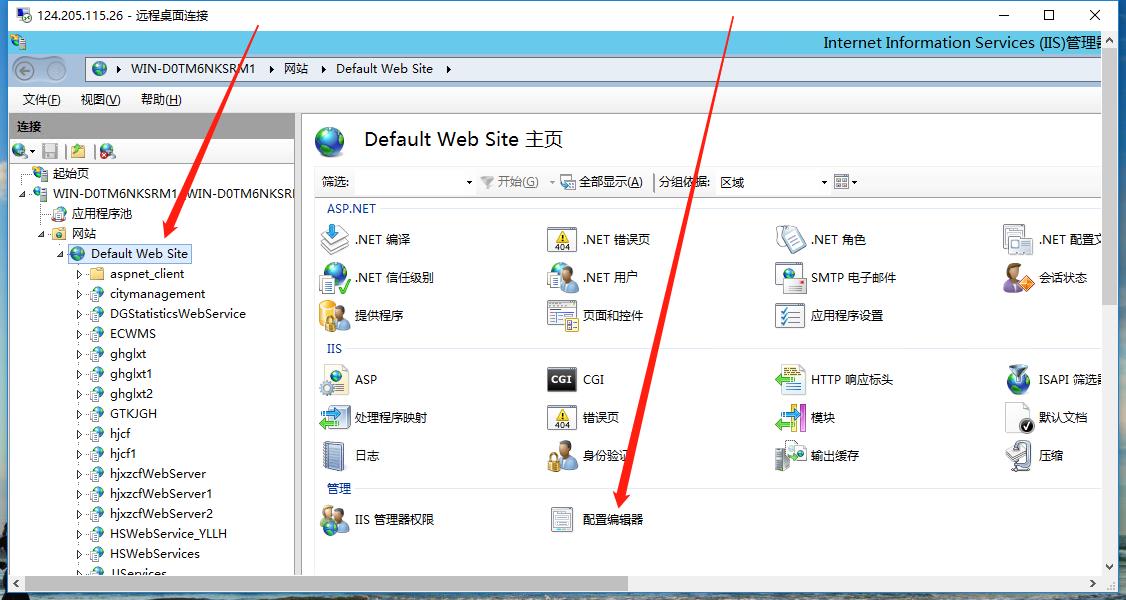Screen dimensions: 1126x600
Task: Open the 页面和控件 feature icon
Action: 562,316
